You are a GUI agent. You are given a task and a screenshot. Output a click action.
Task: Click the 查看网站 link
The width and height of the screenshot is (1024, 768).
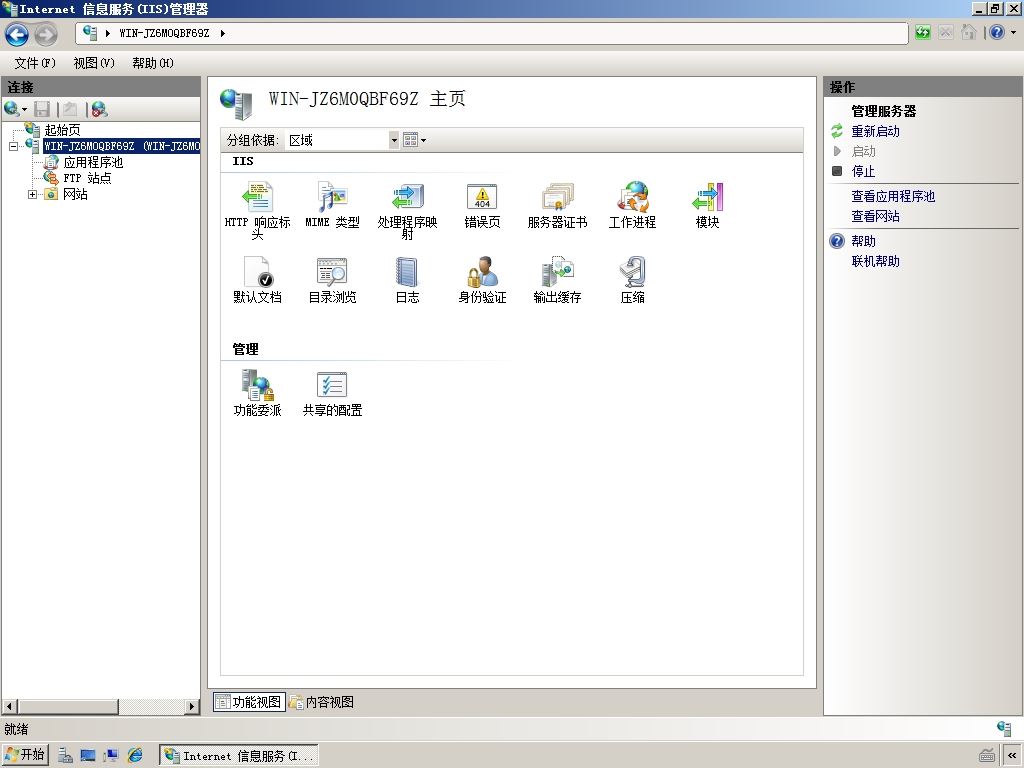(x=876, y=216)
